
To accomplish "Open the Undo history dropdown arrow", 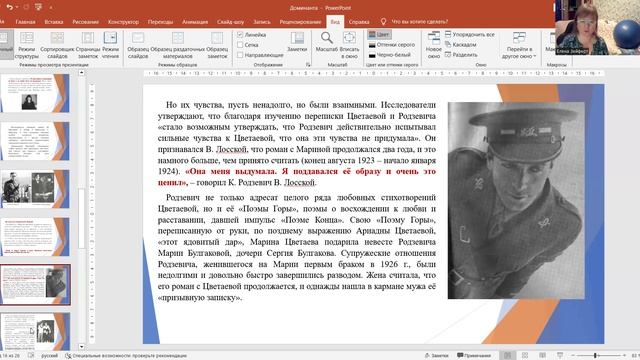I will [x=16, y=7].
